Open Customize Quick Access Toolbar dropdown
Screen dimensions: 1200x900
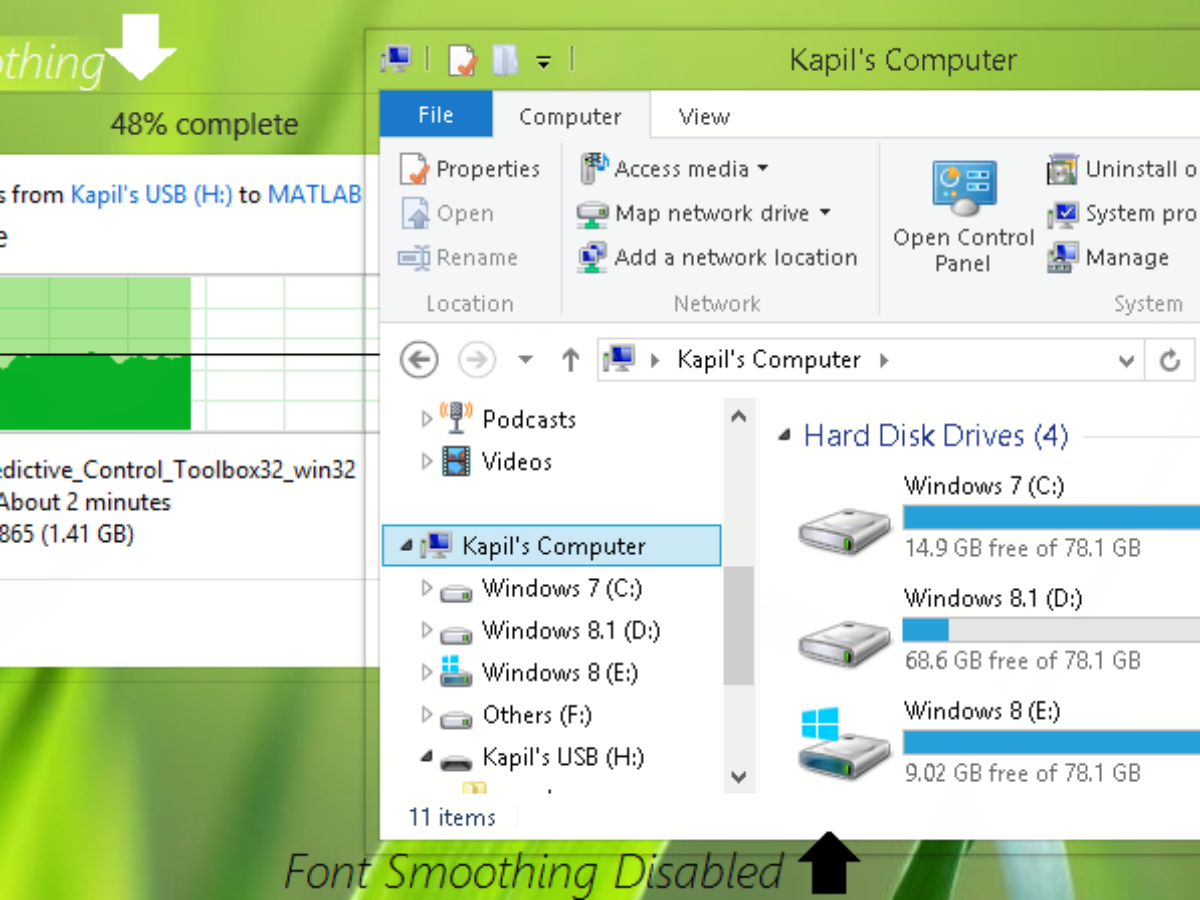pyautogui.click(x=543, y=62)
